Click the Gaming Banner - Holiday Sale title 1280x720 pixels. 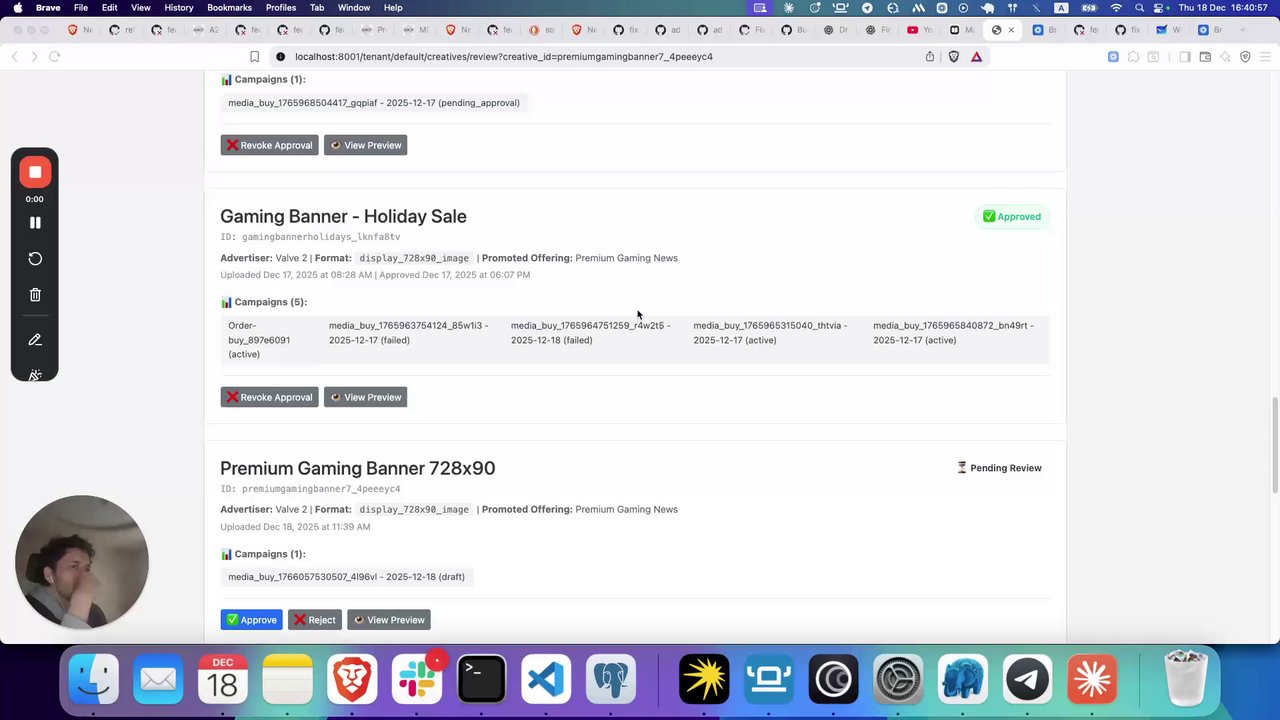343,216
